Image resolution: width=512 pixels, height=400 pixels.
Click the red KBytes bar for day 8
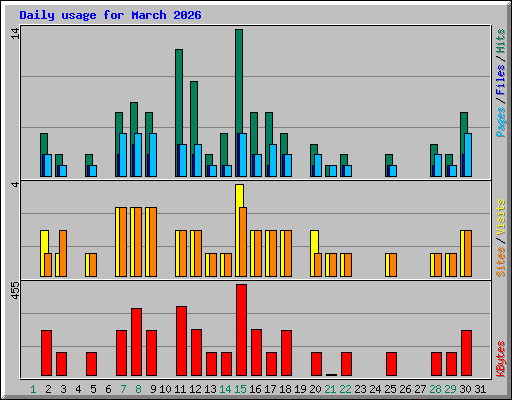(136, 342)
